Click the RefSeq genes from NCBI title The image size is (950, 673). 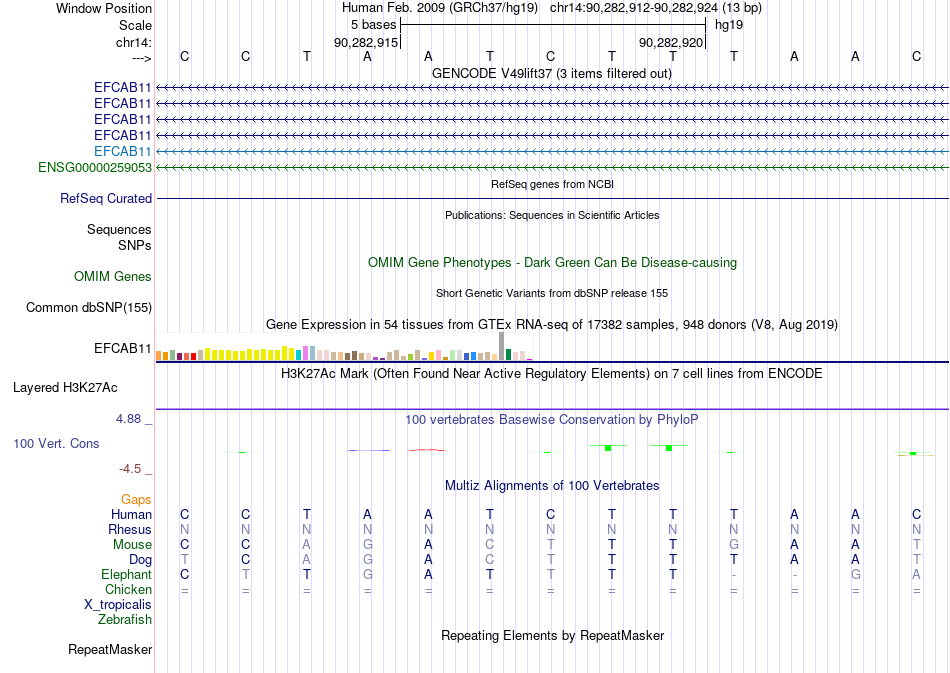(x=552, y=184)
